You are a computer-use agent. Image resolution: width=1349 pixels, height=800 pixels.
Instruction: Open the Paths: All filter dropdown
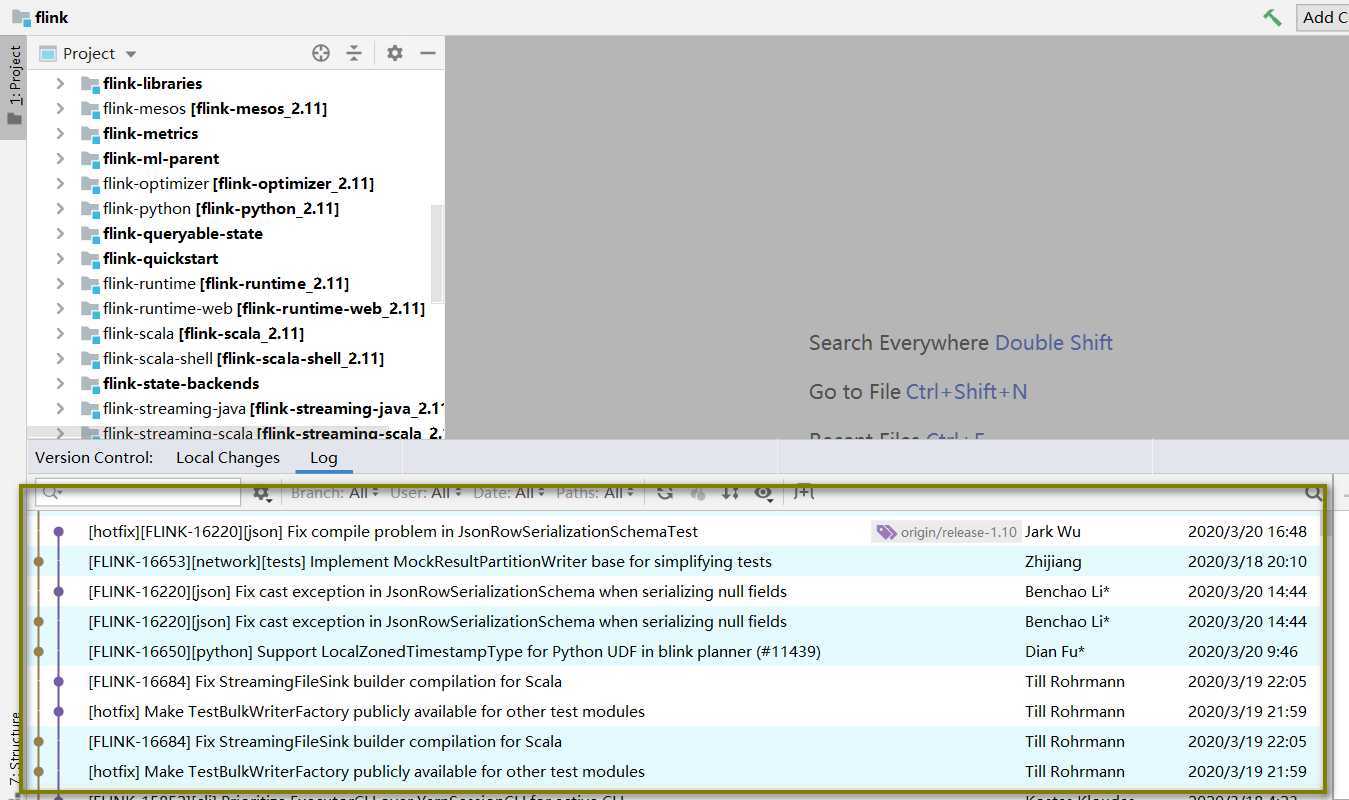click(595, 492)
